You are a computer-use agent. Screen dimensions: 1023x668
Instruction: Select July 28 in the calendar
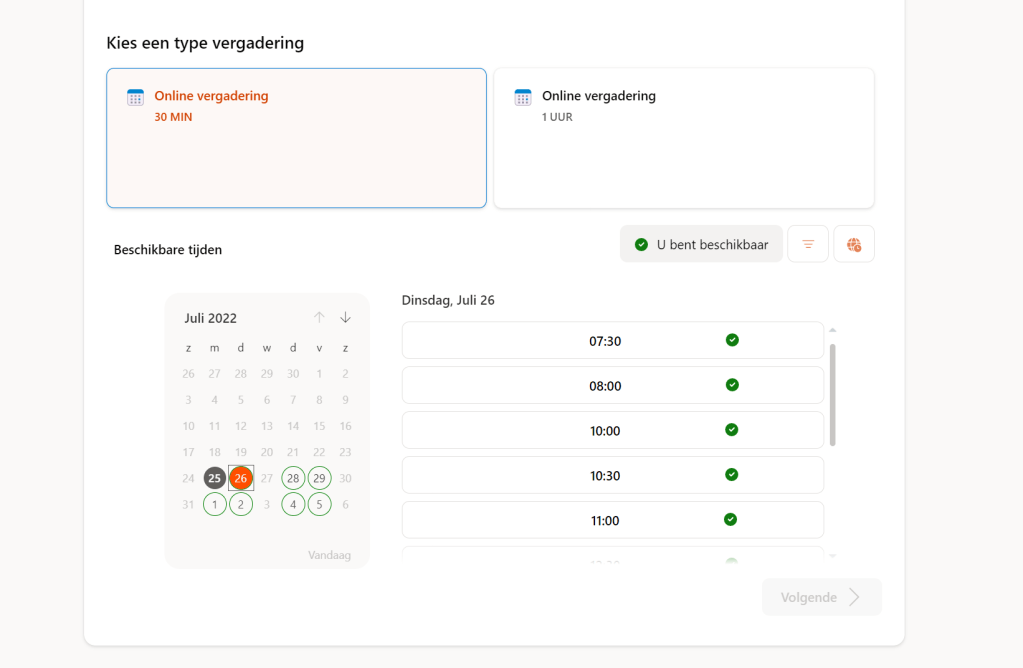point(293,478)
